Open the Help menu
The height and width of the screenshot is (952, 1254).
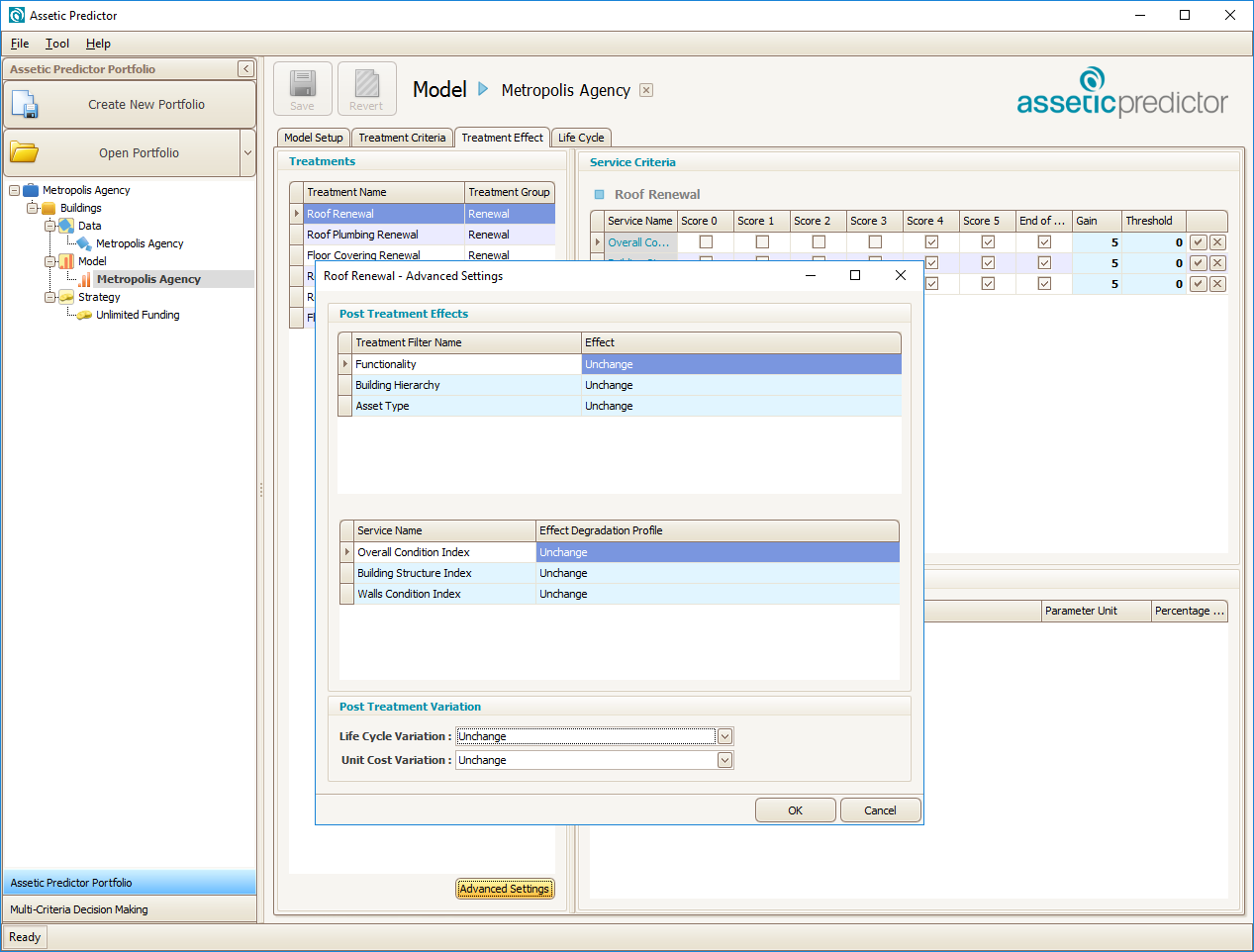(x=98, y=44)
